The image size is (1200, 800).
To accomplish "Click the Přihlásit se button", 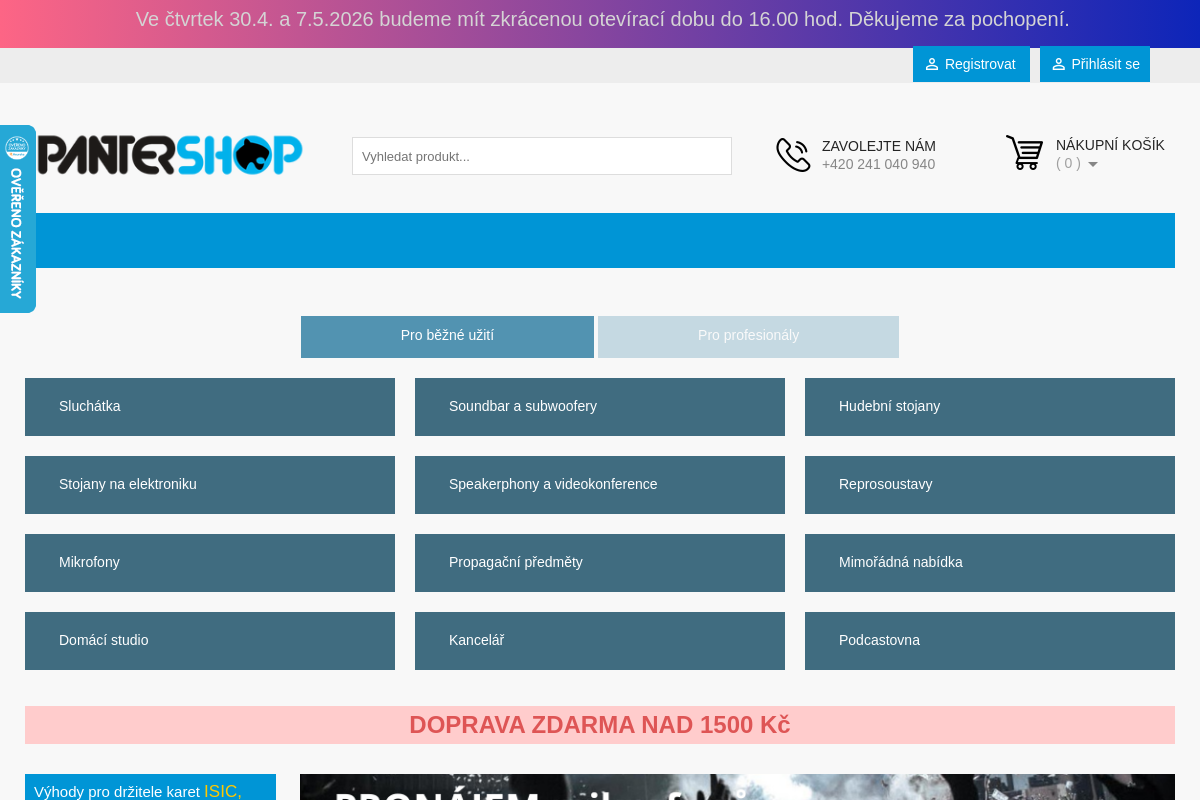I will 1094,64.
